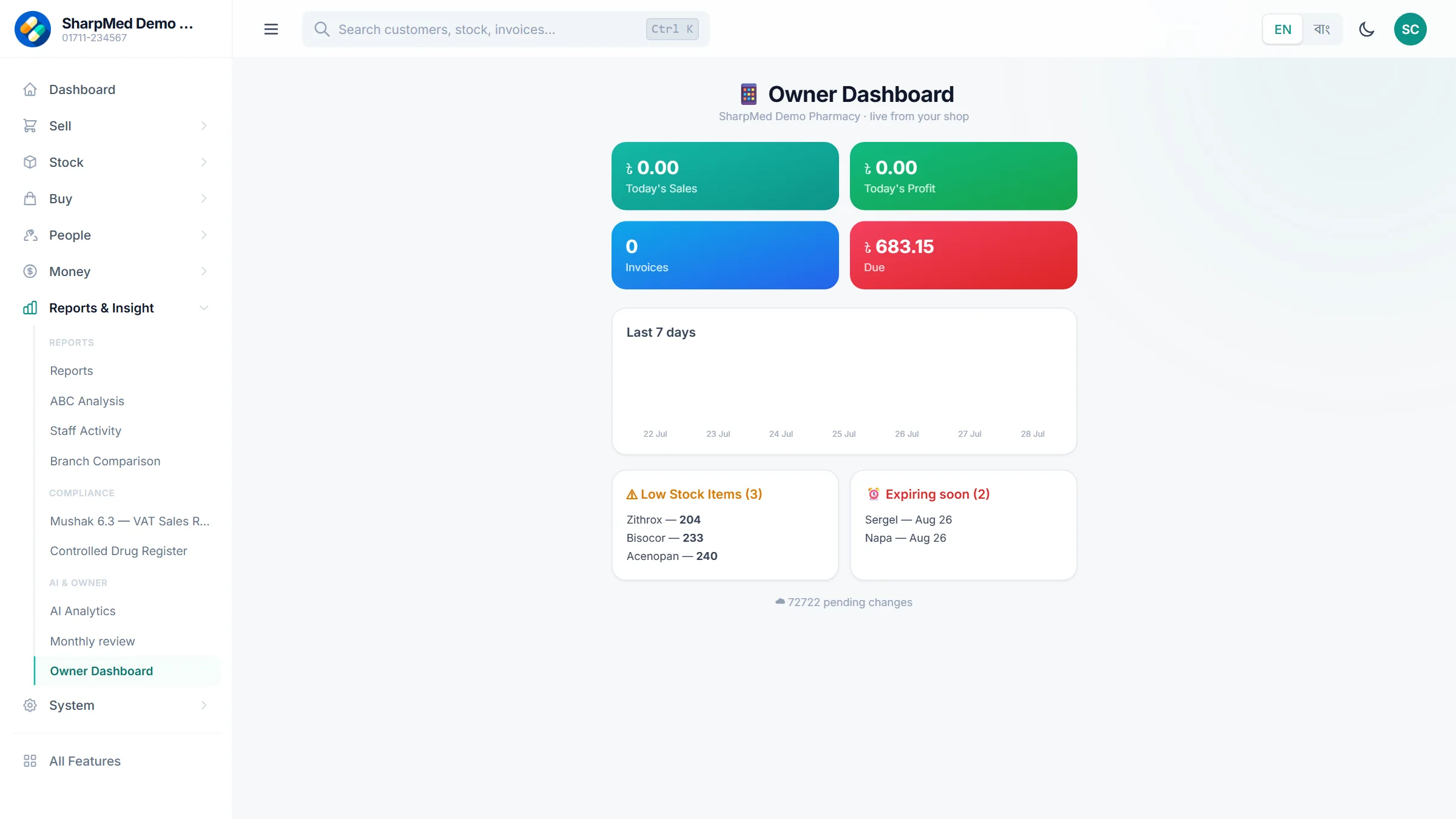The width and height of the screenshot is (1456, 819).
Task: Click the SharpMed pill logo icon
Action: tap(33, 29)
